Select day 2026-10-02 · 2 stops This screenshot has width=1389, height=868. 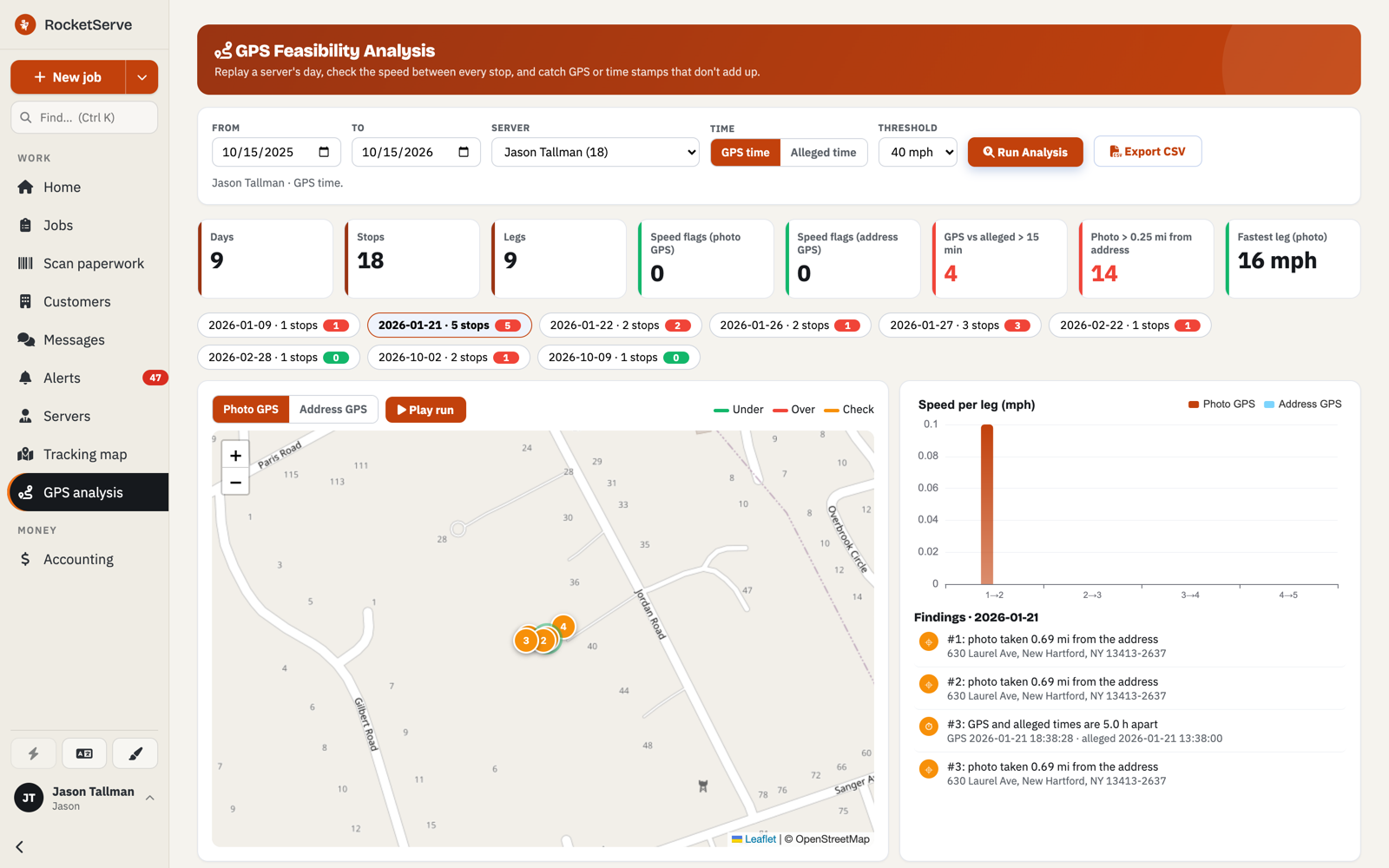(x=449, y=358)
